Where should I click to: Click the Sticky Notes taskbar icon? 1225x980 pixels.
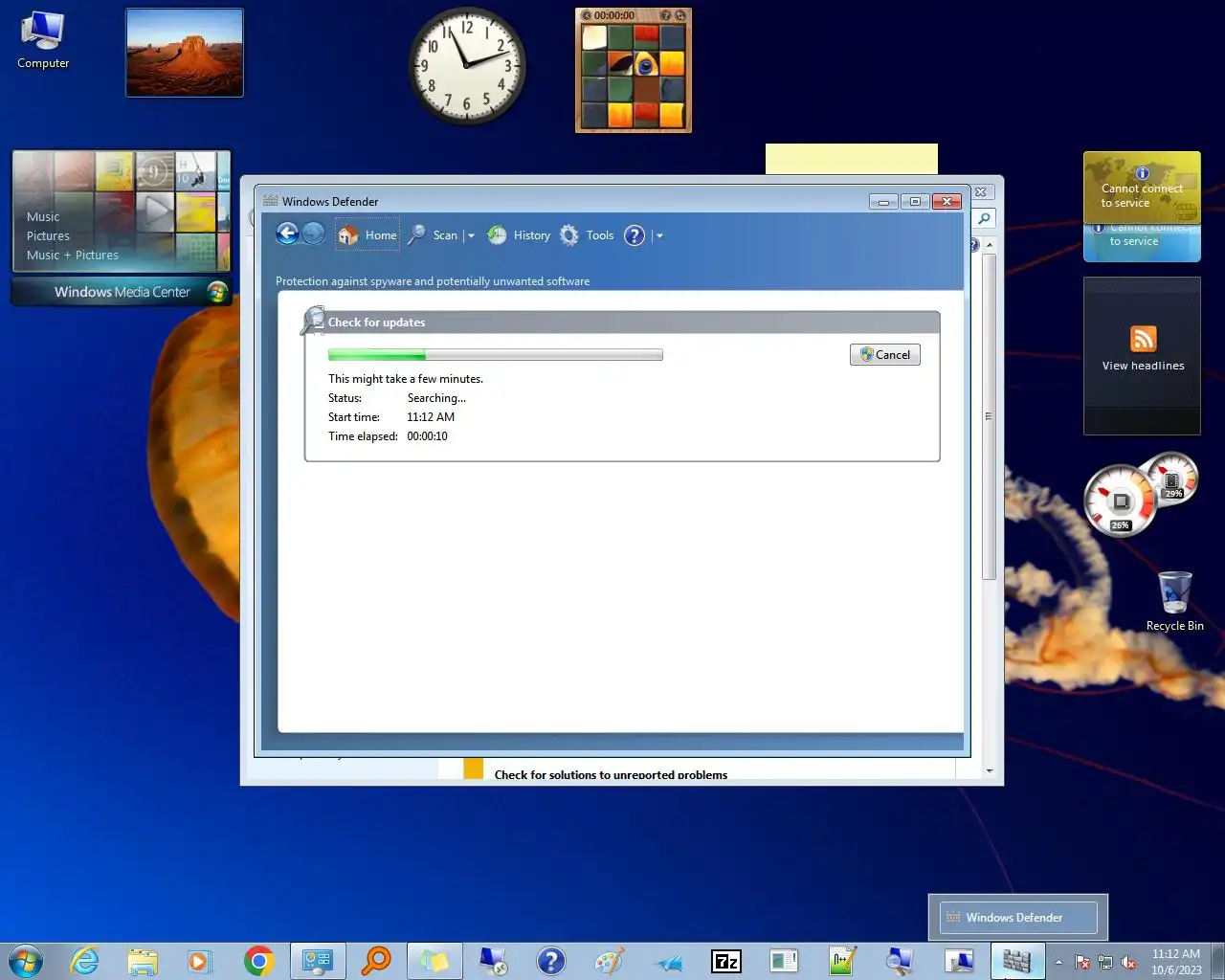coord(434,961)
